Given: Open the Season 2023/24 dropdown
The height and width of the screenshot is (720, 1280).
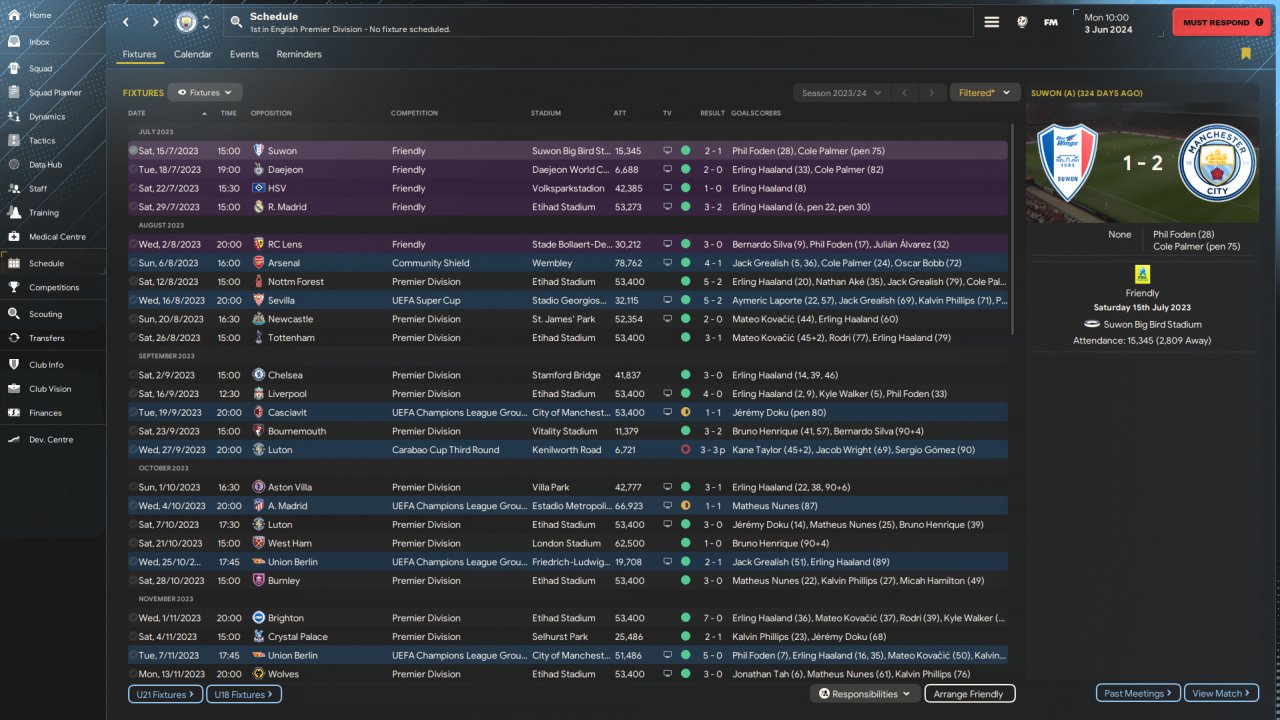Looking at the screenshot, I should pos(842,93).
